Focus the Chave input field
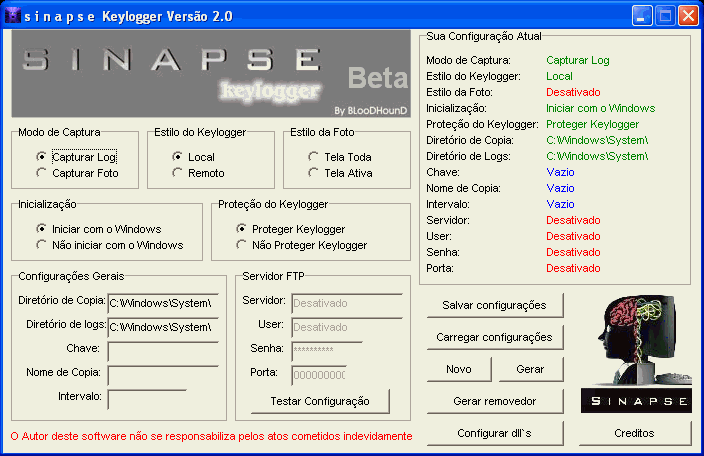Image resolution: width=704 pixels, height=456 pixels. click(162, 350)
